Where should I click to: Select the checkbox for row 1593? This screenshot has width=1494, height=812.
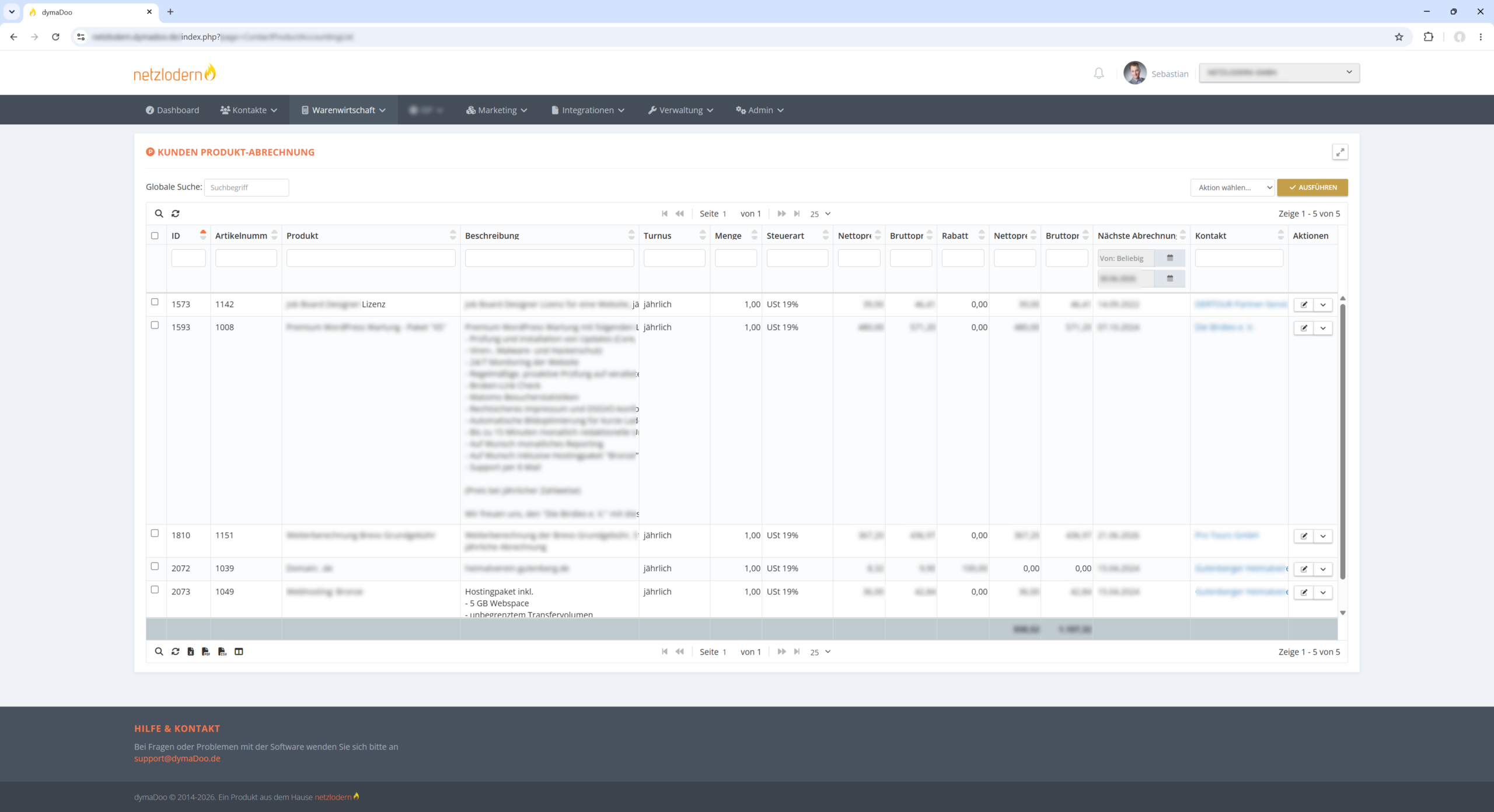point(155,325)
